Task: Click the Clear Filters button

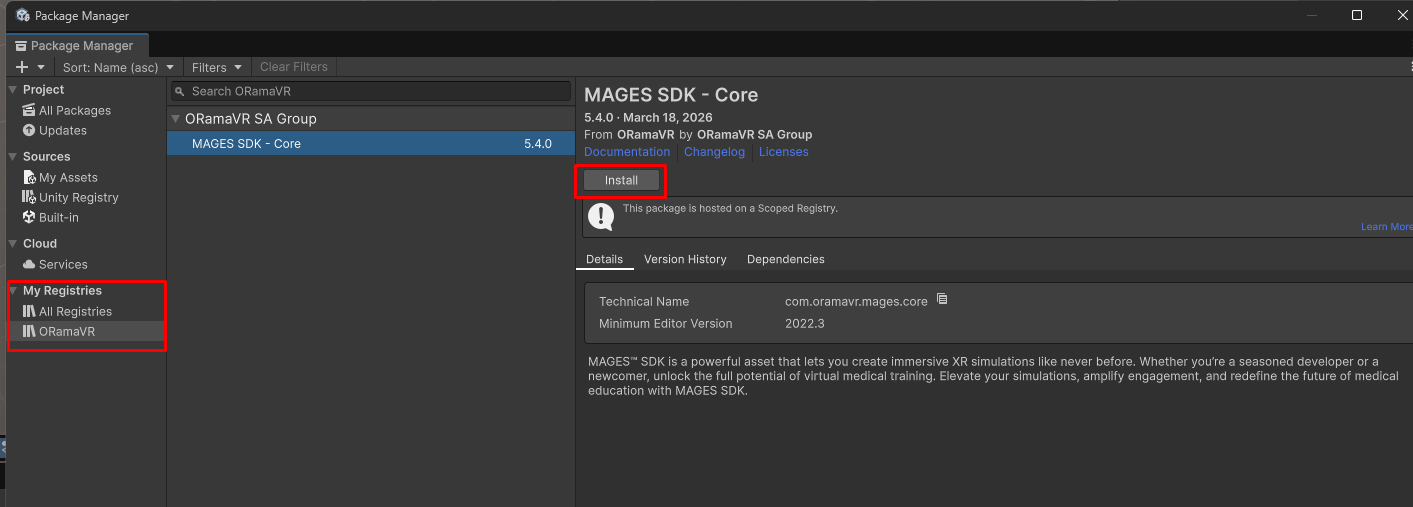Action: (x=294, y=67)
